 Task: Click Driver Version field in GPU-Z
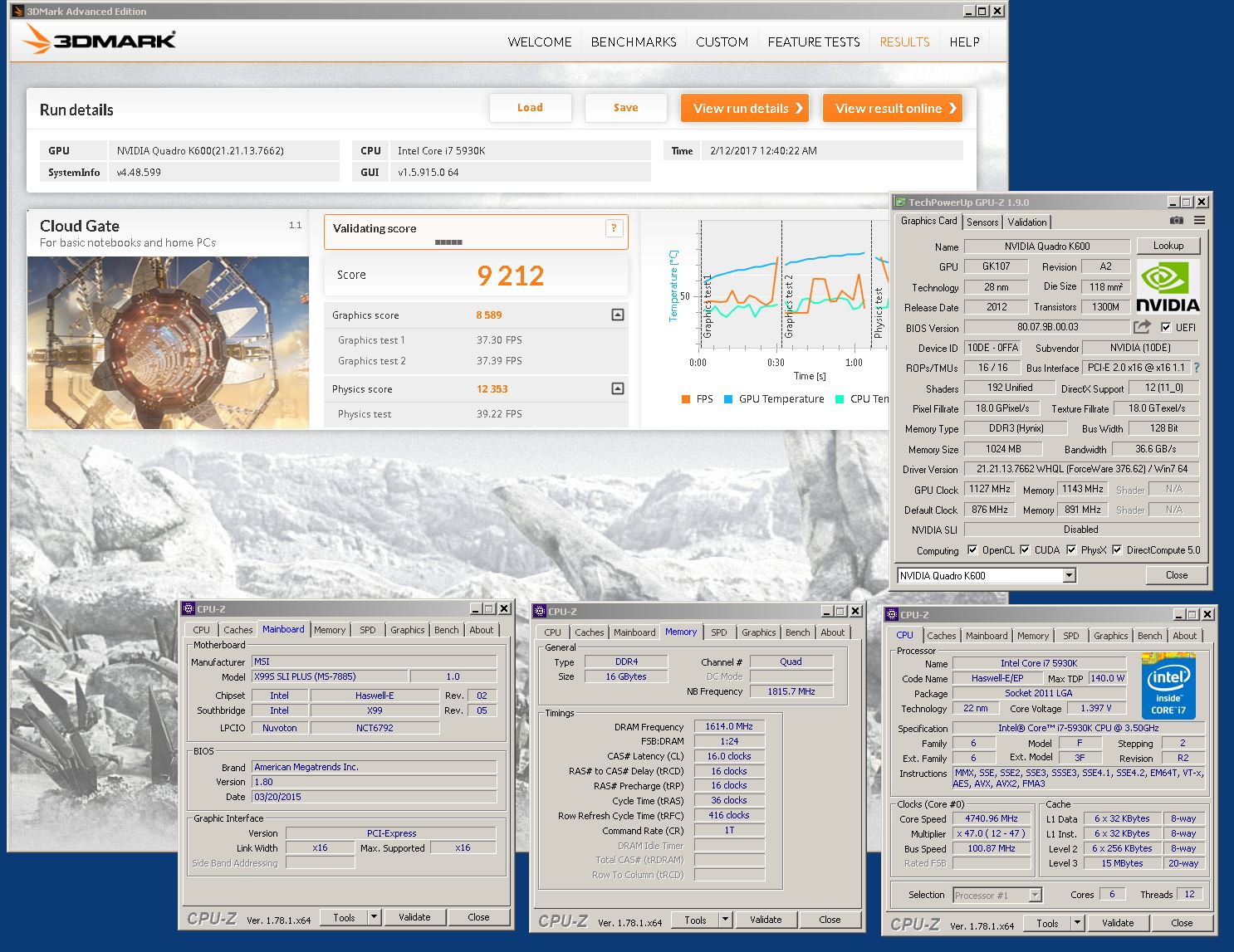(x=1081, y=469)
